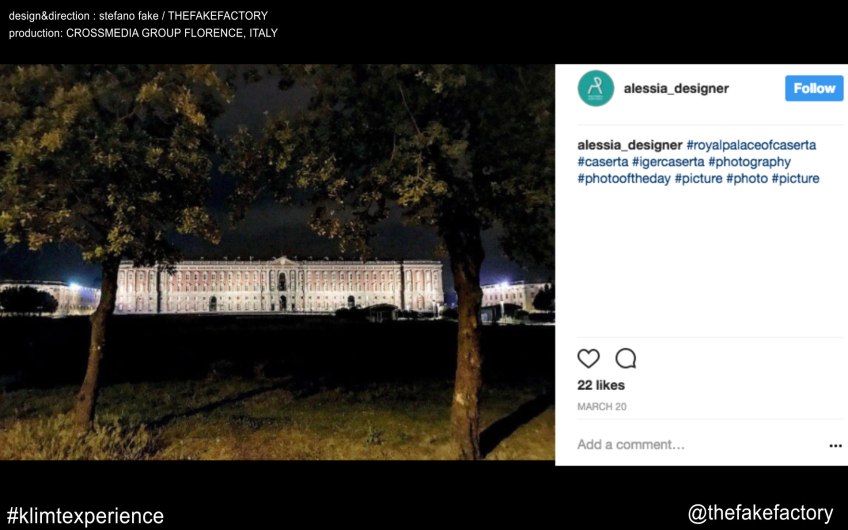Click the #photooftheday hashtag

pos(623,179)
